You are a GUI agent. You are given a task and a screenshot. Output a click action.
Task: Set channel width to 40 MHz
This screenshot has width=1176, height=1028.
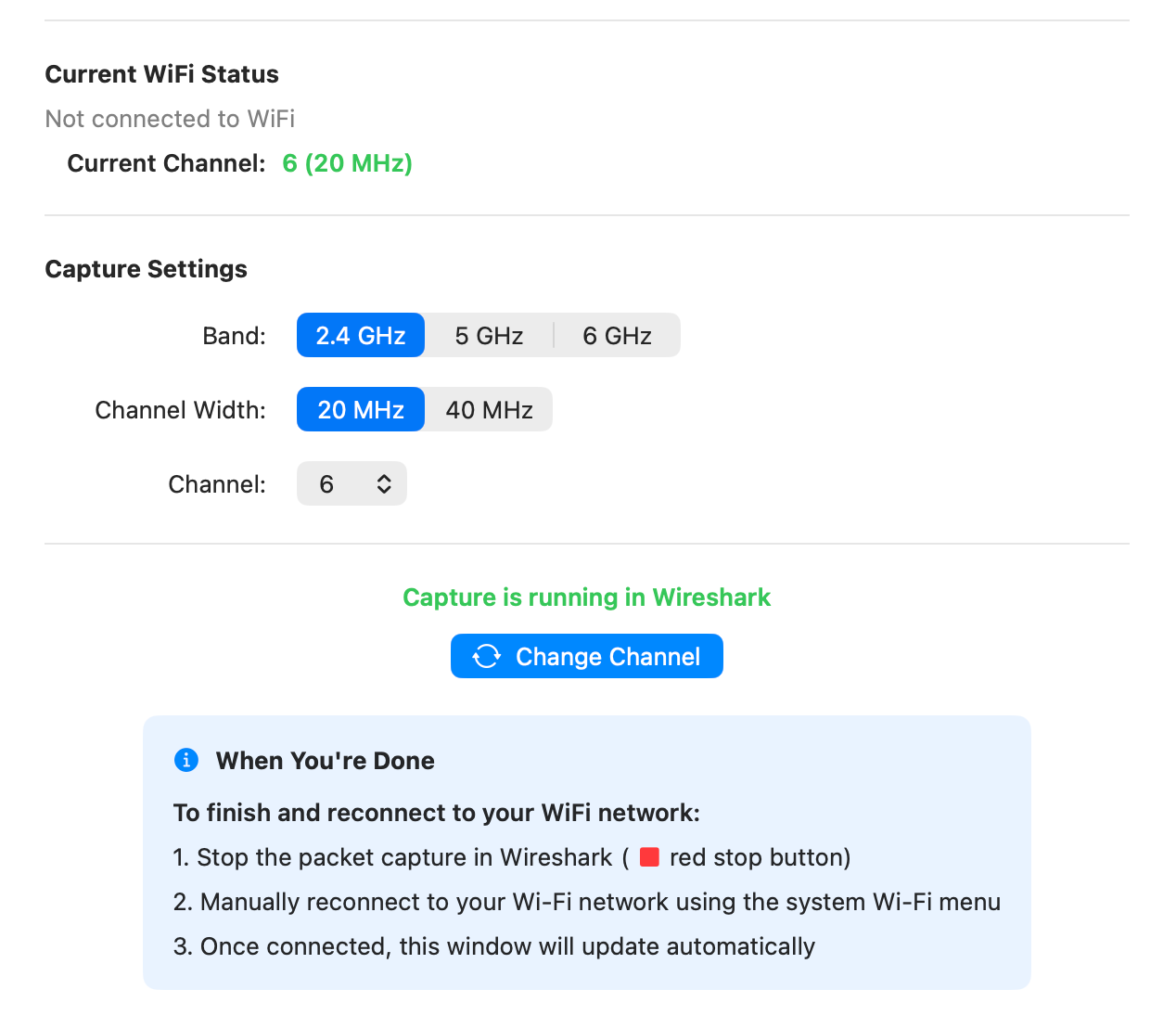[489, 409]
